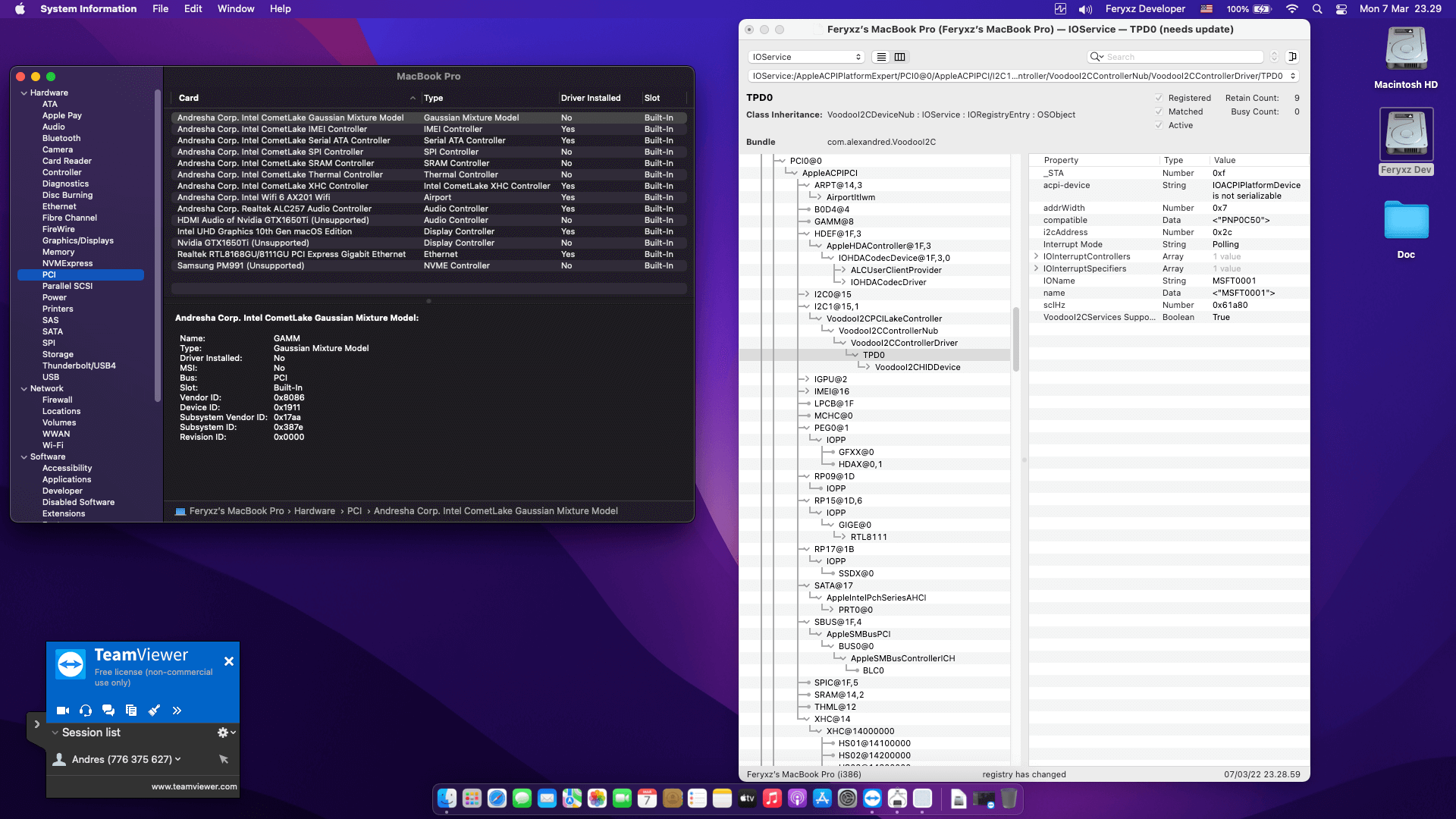The height and width of the screenshot is (819, 1456).
Task: Open Apple TV app in the Dock
Action: pos(747,799)
